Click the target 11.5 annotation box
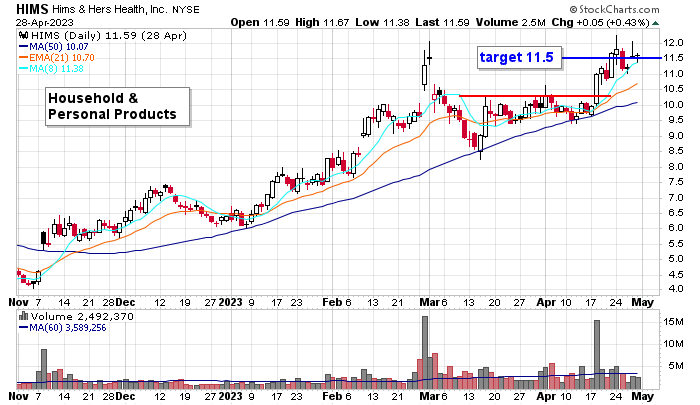 [x=519, y=58]
